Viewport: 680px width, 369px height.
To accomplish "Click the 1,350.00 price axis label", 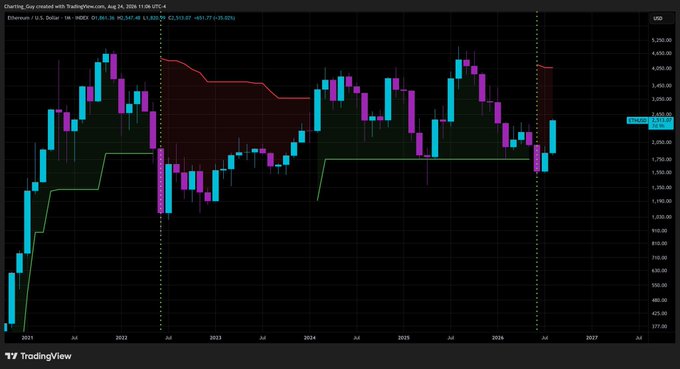I will [661, 188].
